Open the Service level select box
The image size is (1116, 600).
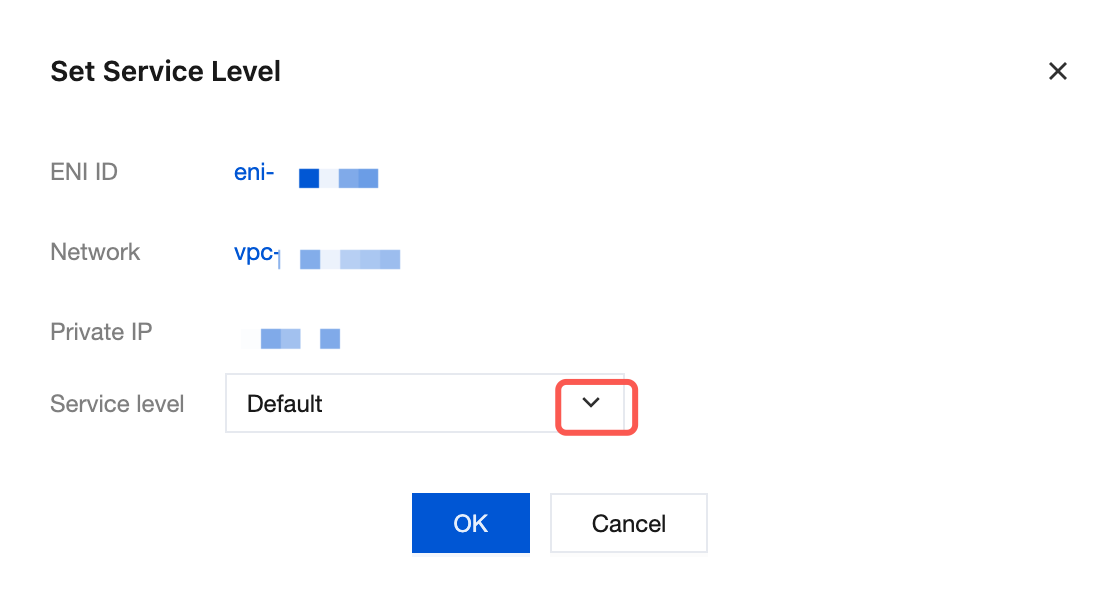400,404
